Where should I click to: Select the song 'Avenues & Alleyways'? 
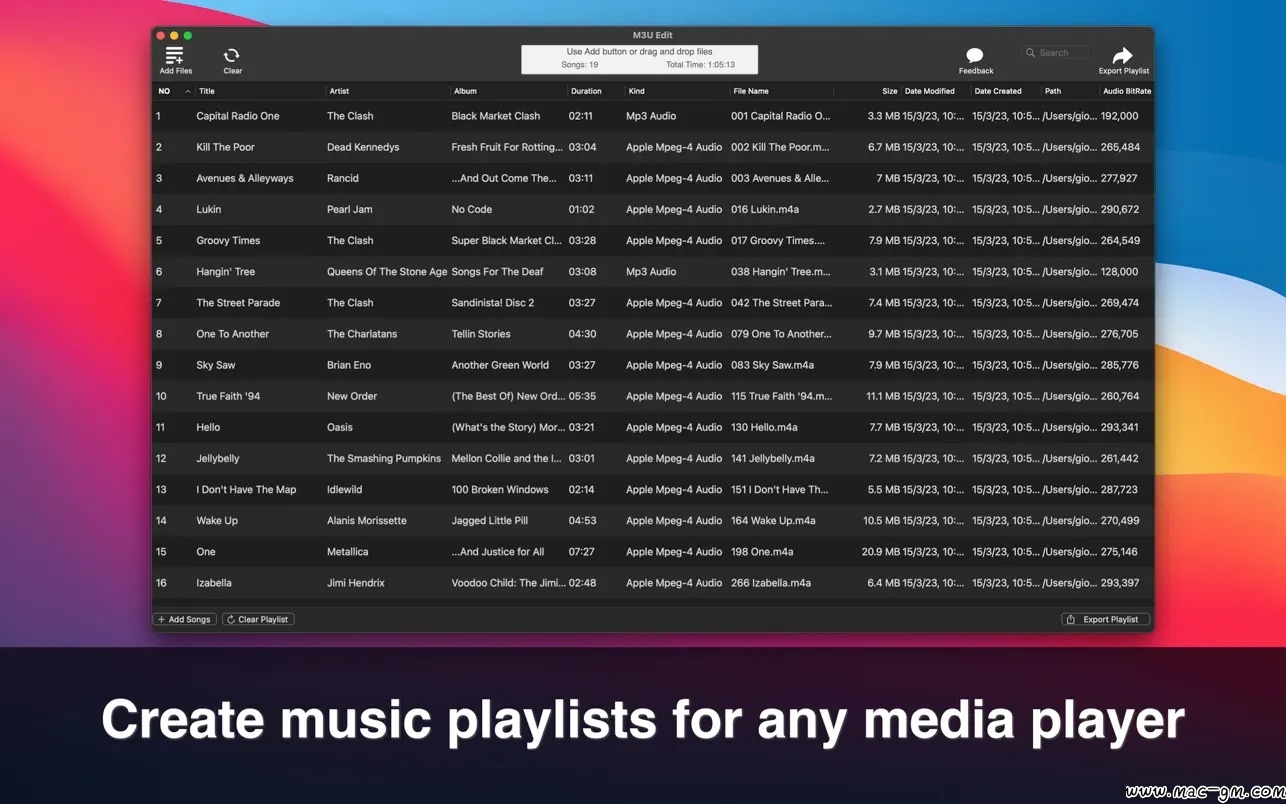coord(245,178)
